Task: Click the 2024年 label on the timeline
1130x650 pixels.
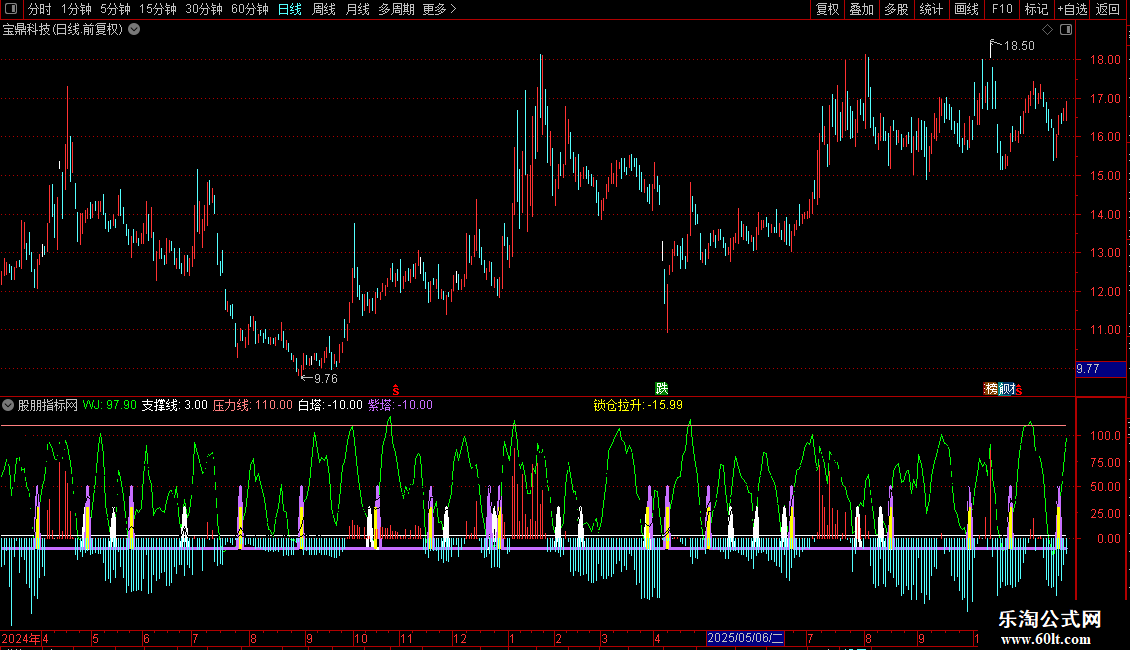Action: (22, 638)
